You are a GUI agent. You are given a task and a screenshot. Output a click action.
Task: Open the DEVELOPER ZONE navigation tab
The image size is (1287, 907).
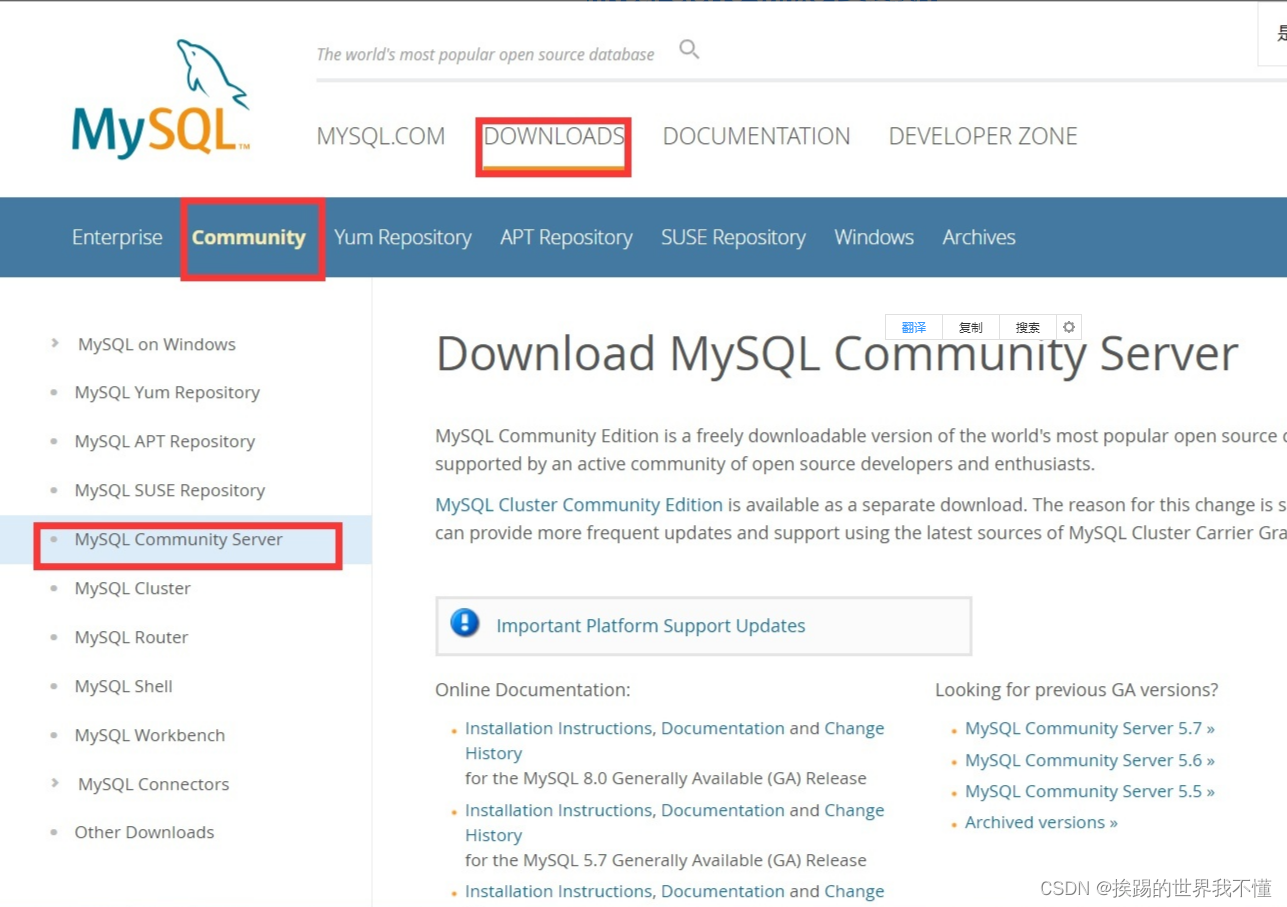(x=983, y=136)
